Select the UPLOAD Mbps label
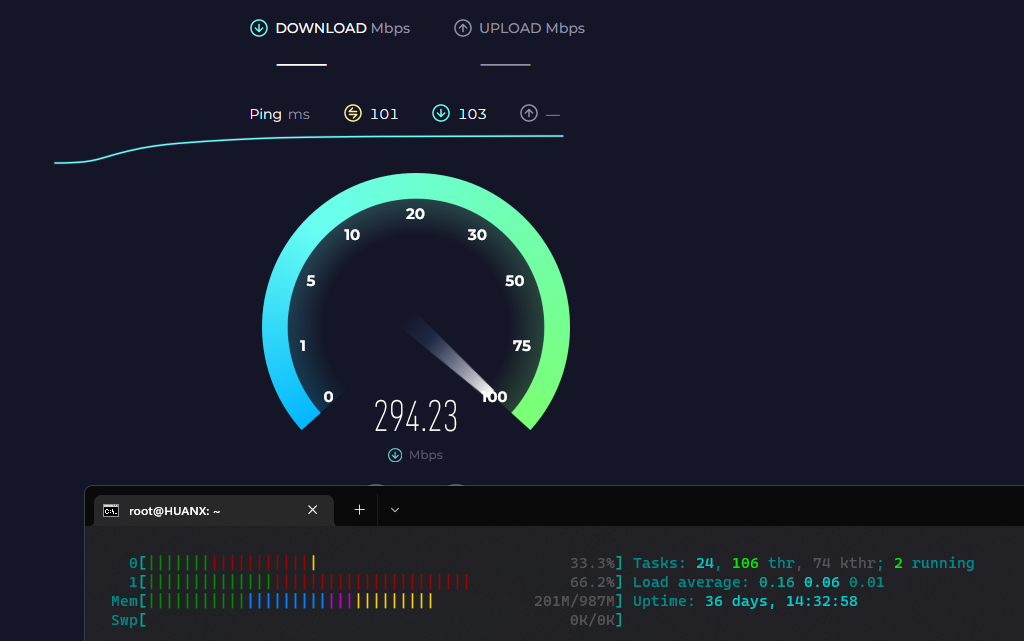 tap(531, 28)
